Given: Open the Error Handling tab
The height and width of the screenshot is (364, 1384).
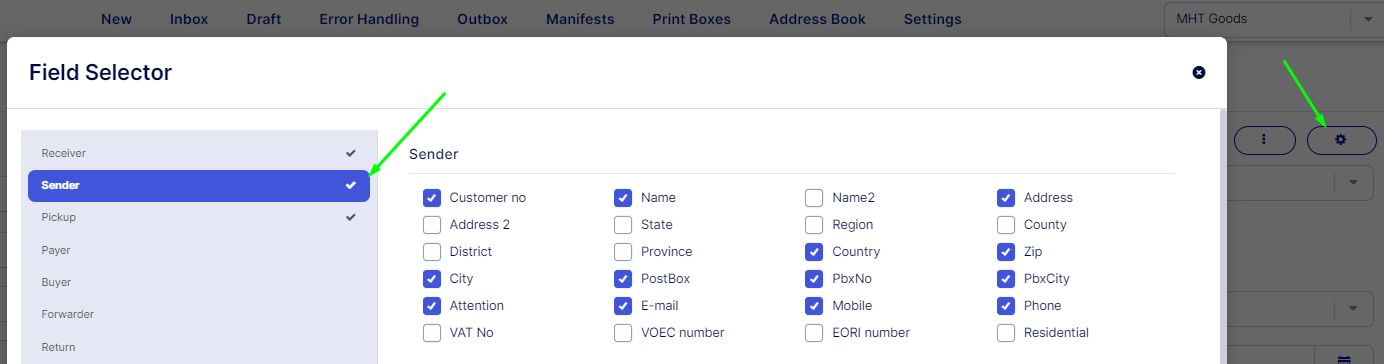Looking at the screenshot, I should [x=369, y=19].
